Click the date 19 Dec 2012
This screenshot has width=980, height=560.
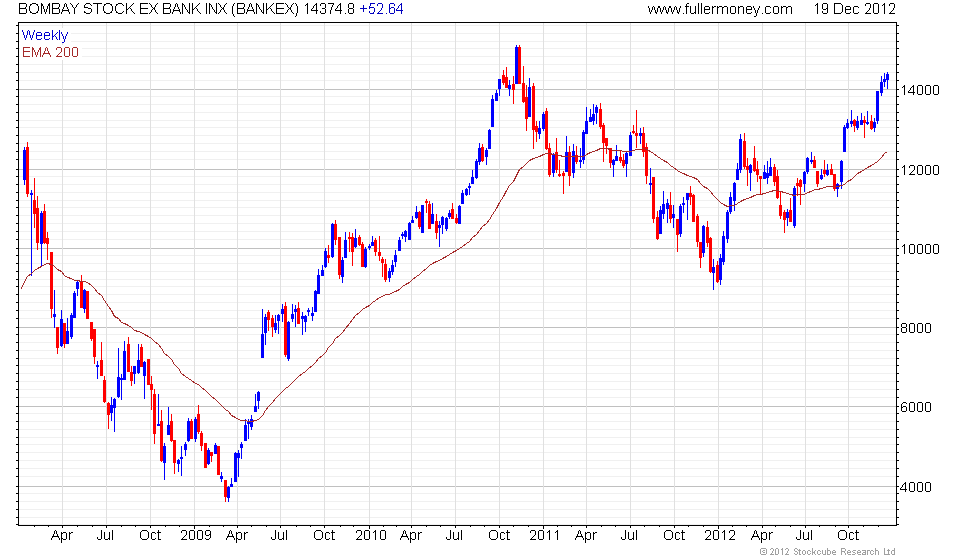(854, 9)
